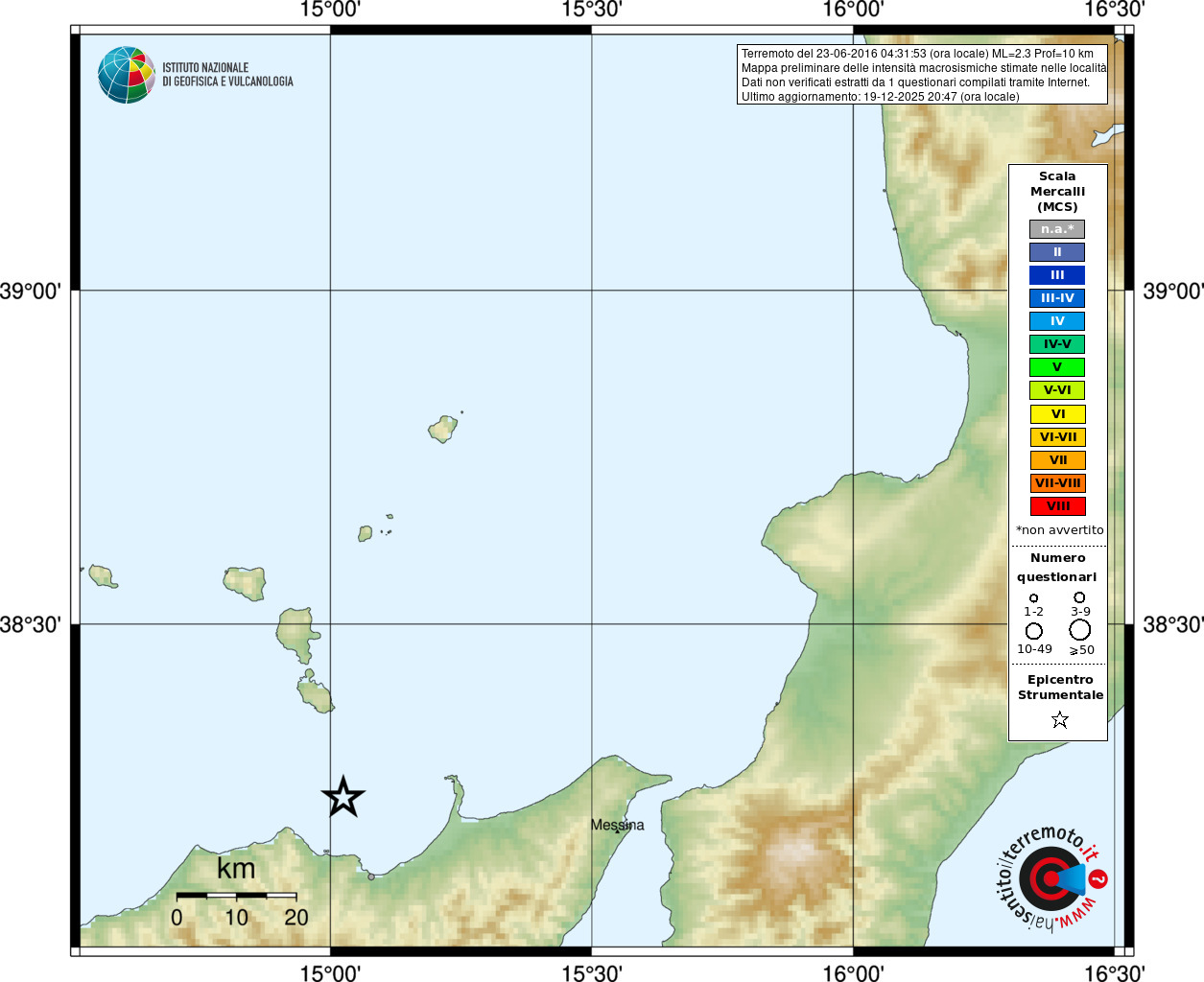Select the 1-2 questionnaires circle symbol
Image resolution: width=1204 pixels, height=982 pixels.
pyautogui.click(x=1033, y=598)
